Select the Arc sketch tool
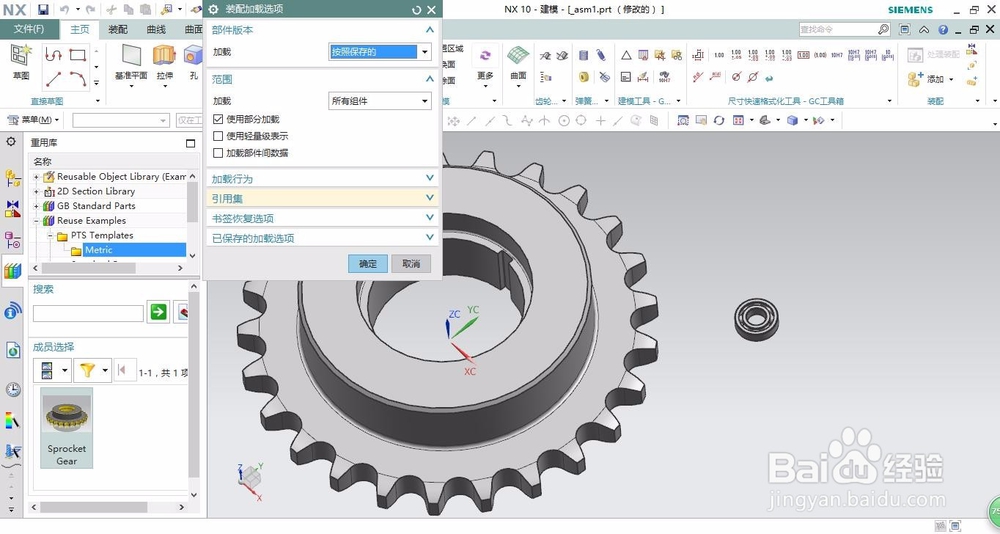The image size is (1000, 534). (x=78, y=79)
